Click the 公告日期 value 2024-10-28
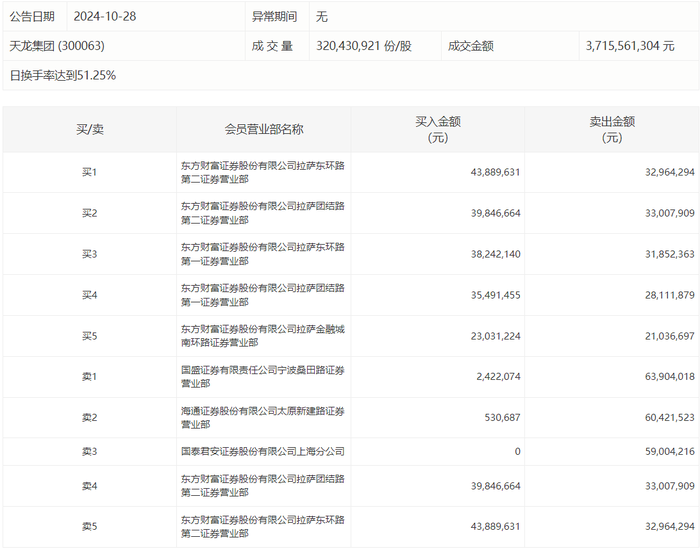 [104, 17]
